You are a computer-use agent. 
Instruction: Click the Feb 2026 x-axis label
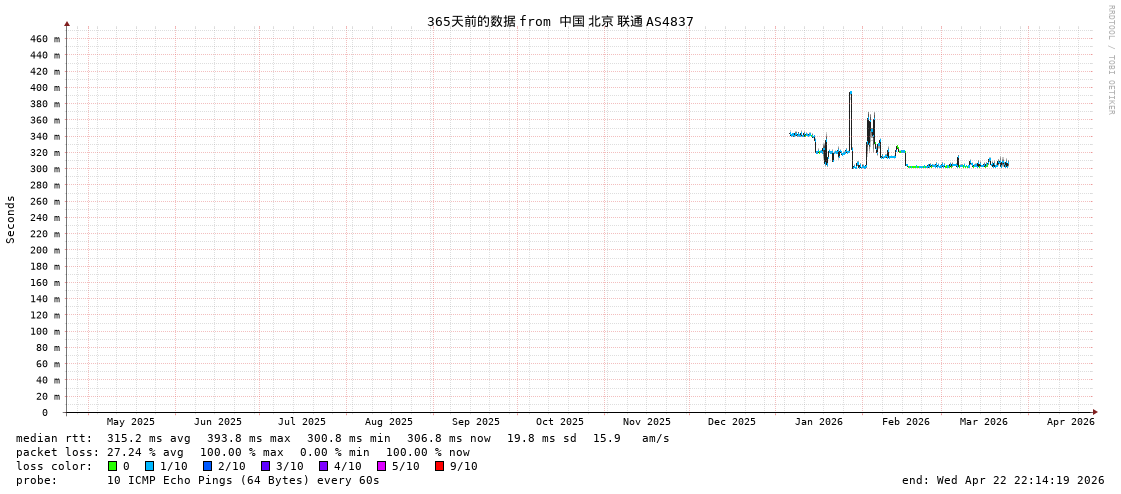905,422
